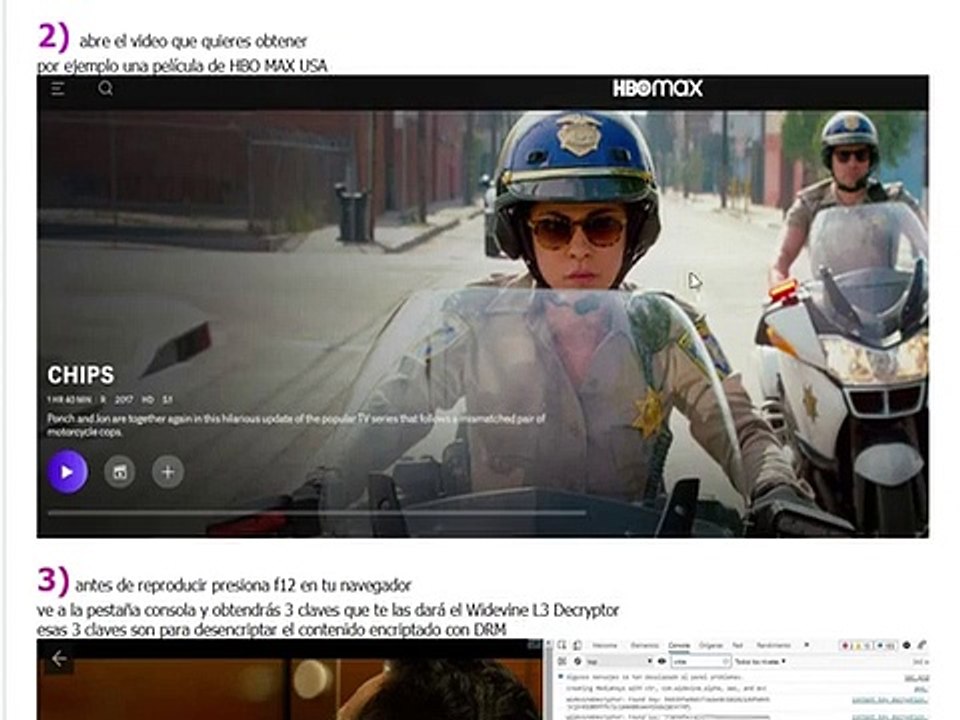Switch to the DevTools Welcome tab
The height and width of the screenshot is (720, 960).
pos(605,645)
